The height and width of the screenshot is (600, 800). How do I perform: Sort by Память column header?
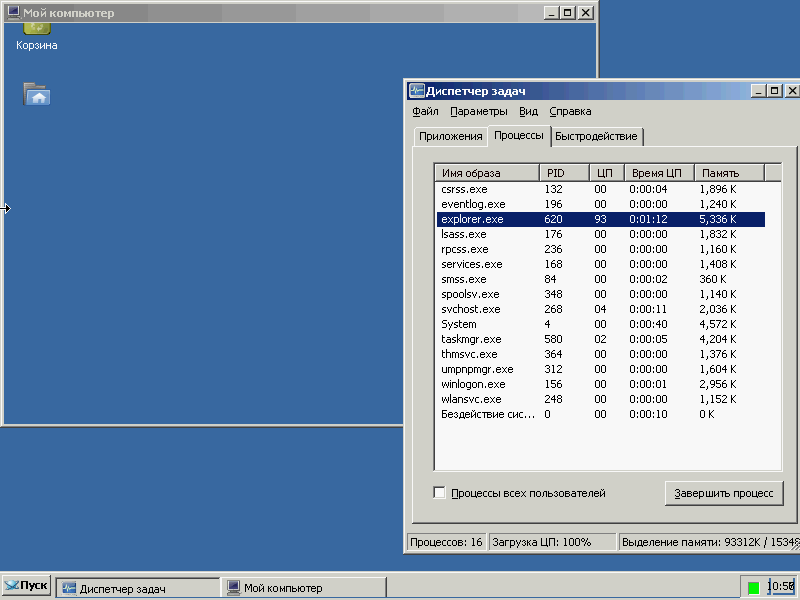click(x=729, y=173)
